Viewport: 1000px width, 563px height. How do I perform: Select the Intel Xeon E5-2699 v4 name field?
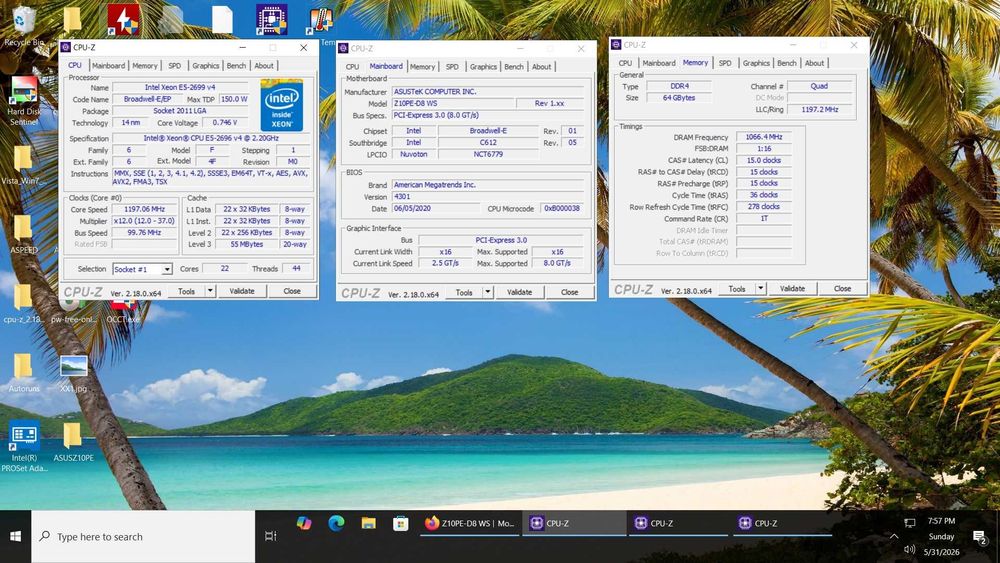(x=180, y=87)
